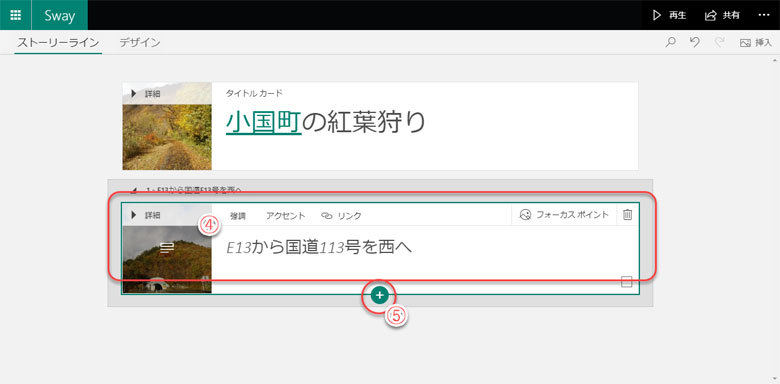Collapse the section 1 group arrow
The image size is (780, 384).
point(133,190)
